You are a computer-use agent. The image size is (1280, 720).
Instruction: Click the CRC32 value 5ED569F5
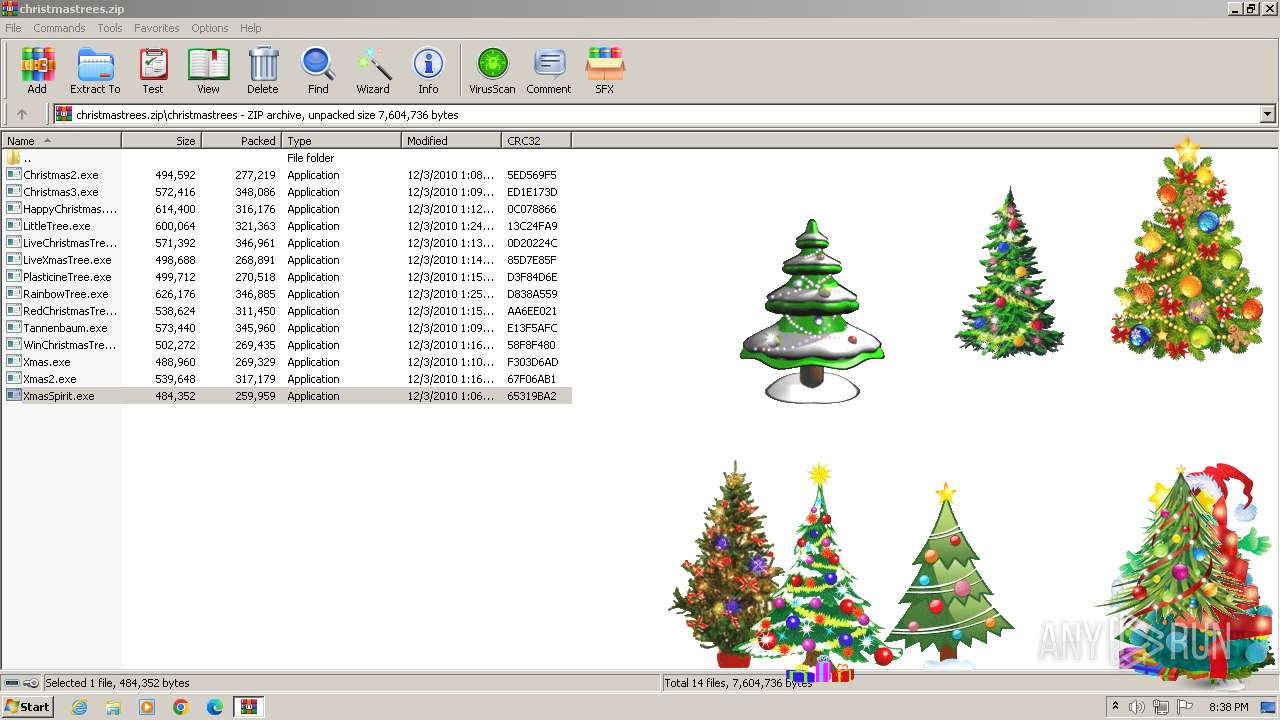(532, 175)
